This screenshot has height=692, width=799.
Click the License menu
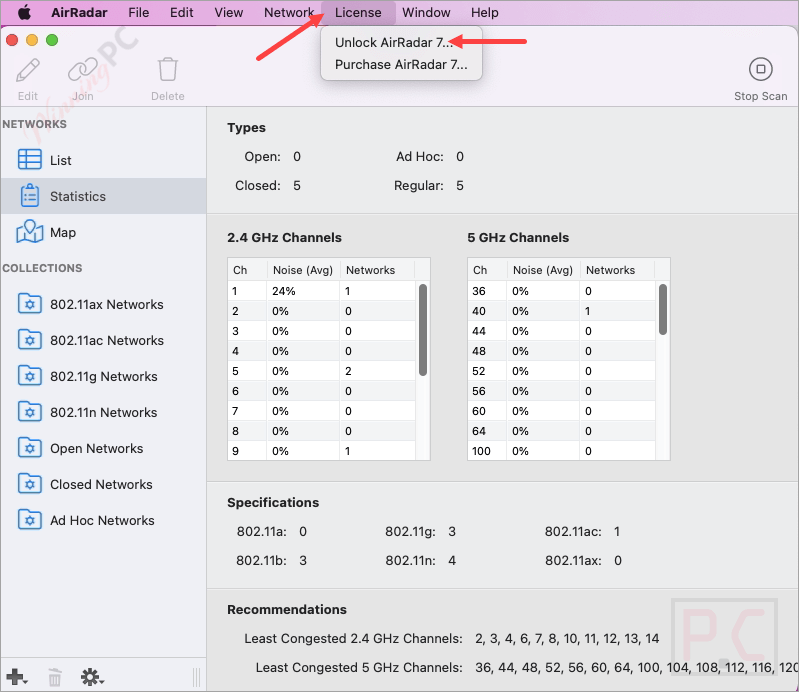(358, 12)
